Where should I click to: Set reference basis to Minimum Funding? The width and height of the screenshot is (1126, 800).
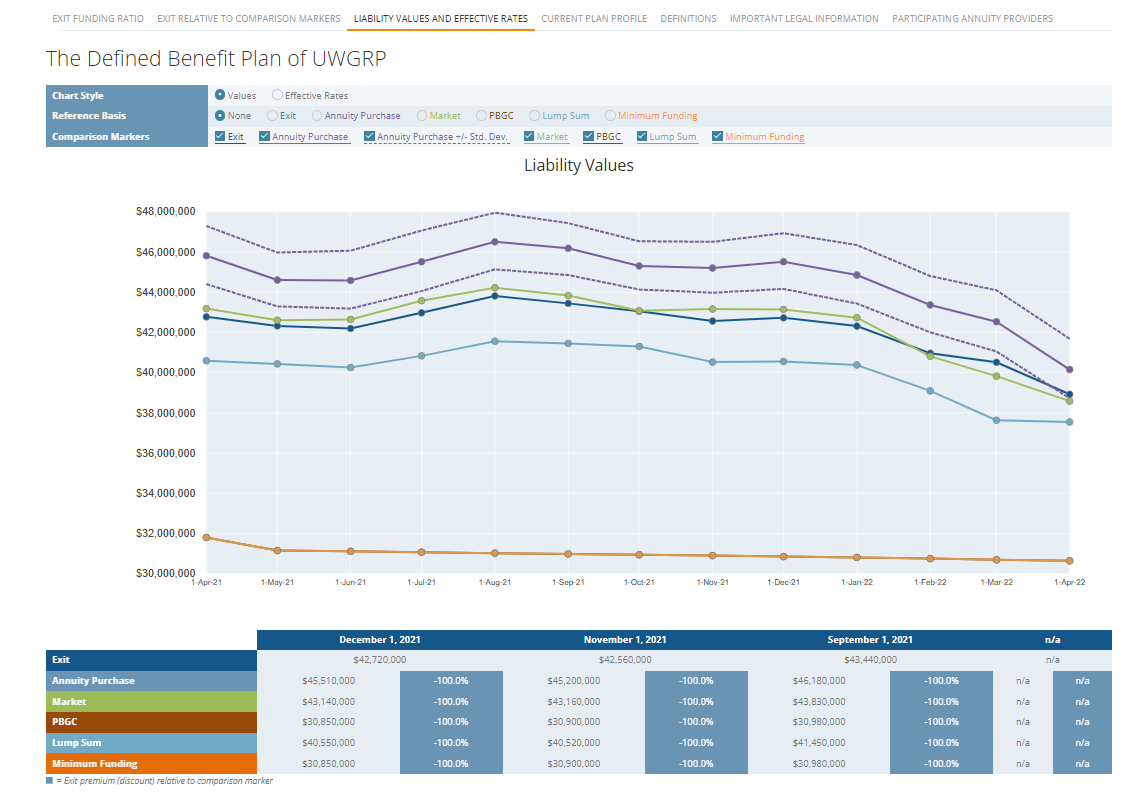(609, 116)
